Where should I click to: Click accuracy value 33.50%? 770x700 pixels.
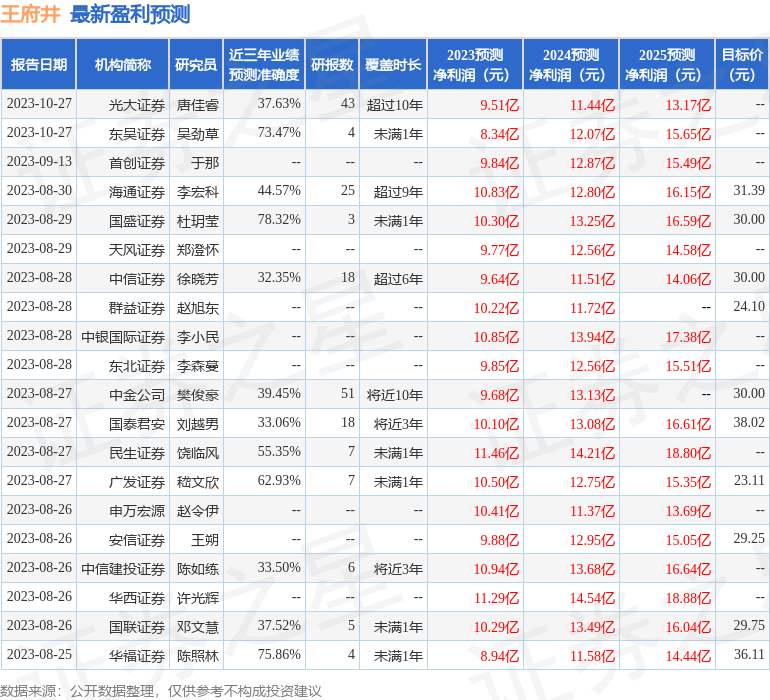[279, 567]
